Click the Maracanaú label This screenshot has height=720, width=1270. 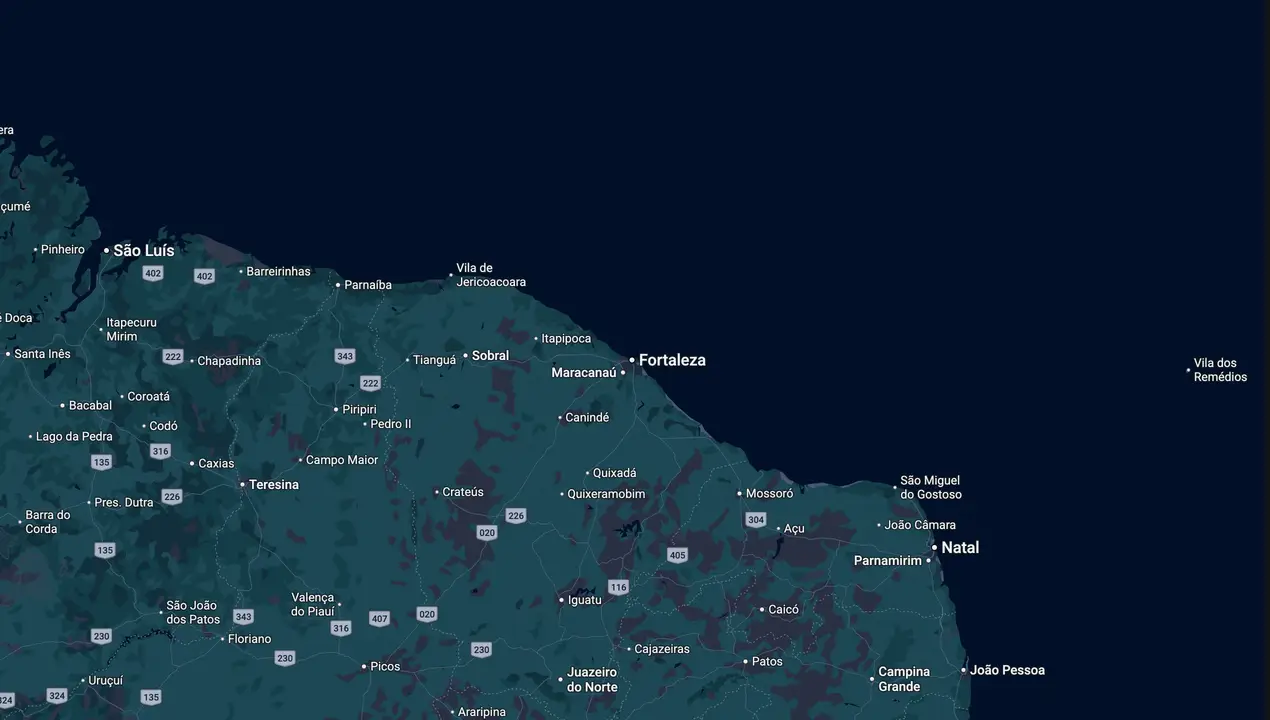point(584,373)
